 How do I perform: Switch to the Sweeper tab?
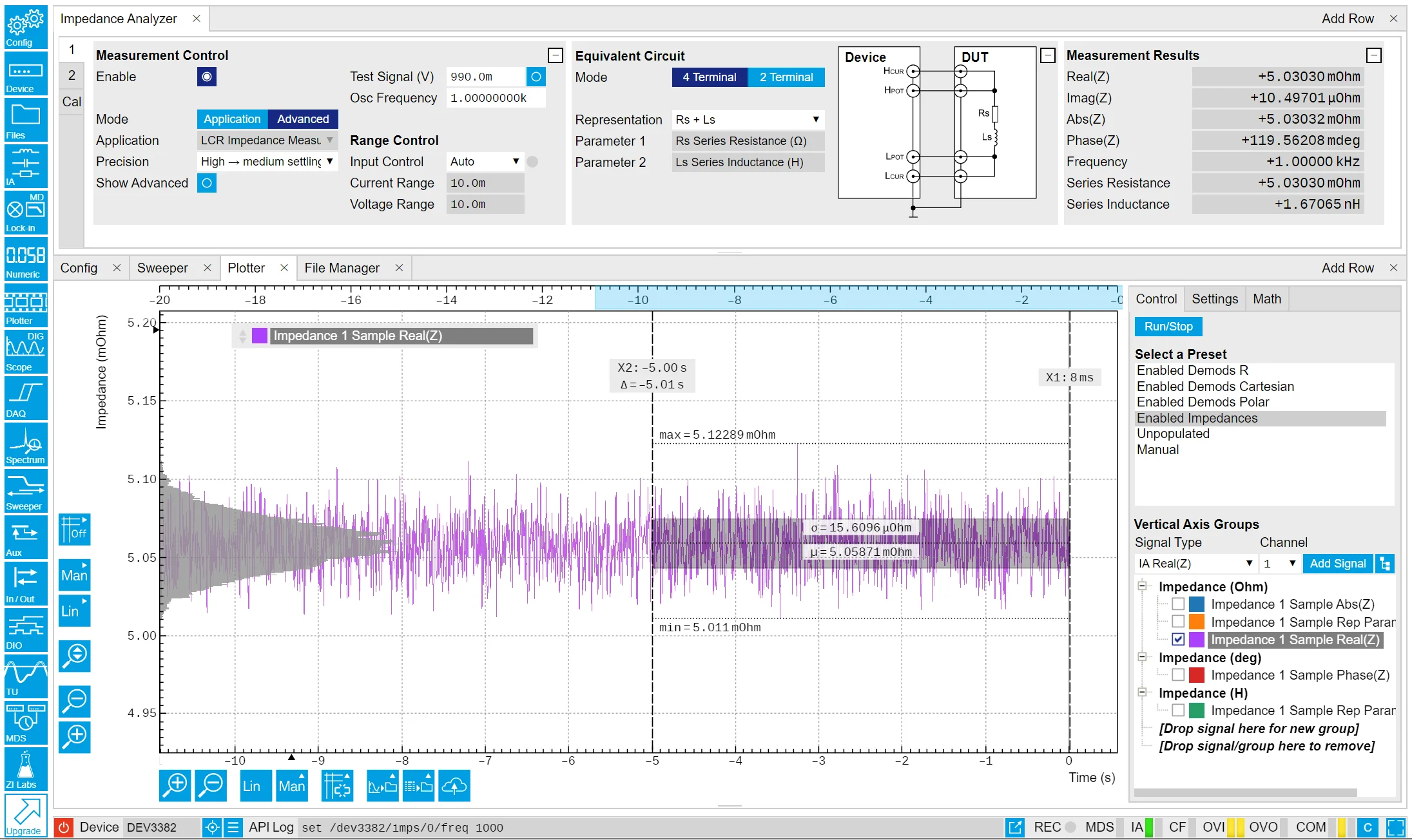pos(162,268)
